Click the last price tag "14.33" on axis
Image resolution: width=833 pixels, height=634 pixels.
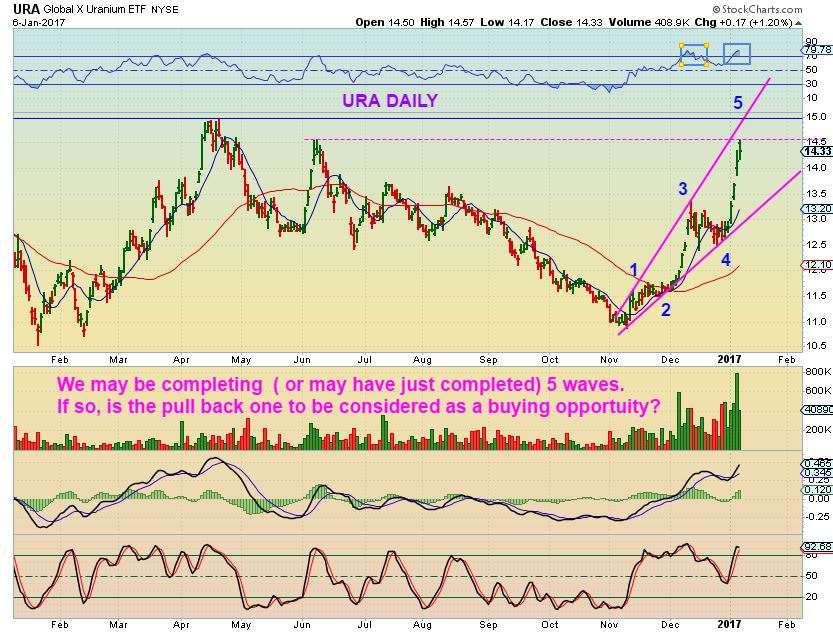click(x=817, y=151)
